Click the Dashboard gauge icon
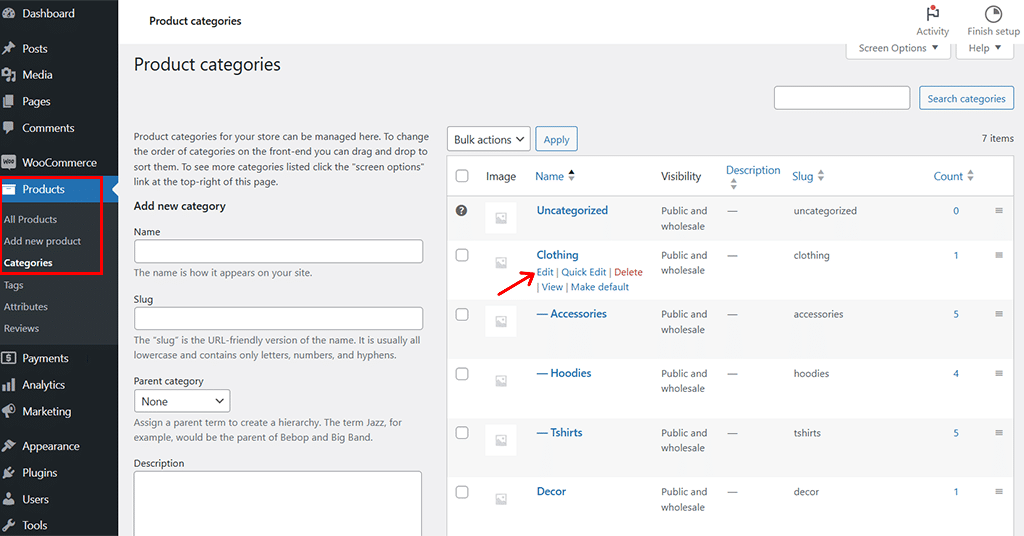Viewport: 1024px width, 536px height. pyautogui.click(x=8, y=13)
